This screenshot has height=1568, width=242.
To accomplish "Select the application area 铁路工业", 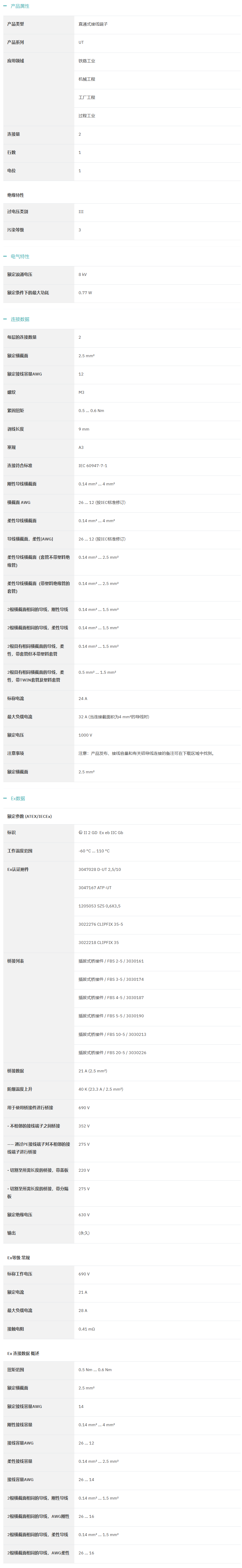I will (x=87, y=61).
